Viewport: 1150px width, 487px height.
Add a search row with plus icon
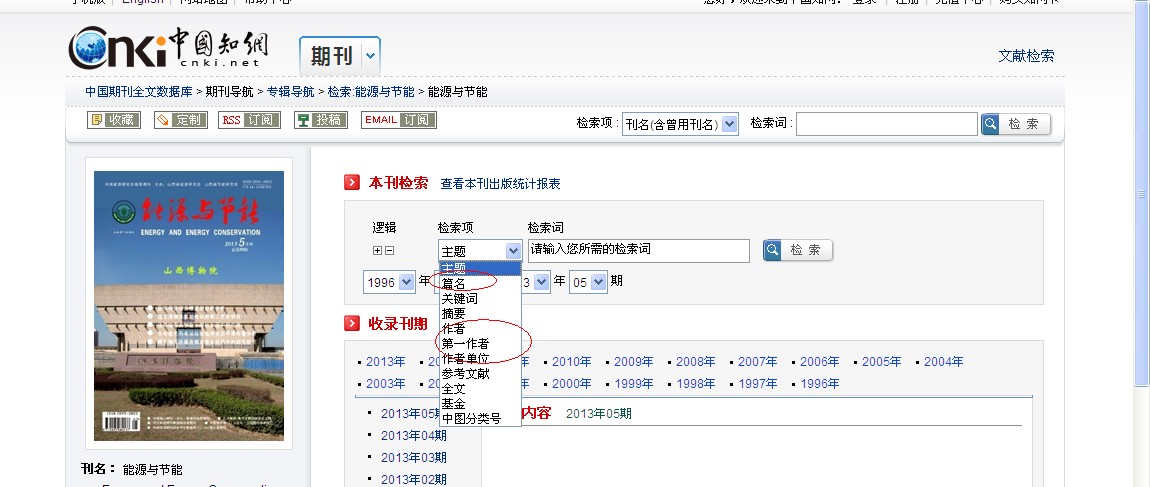[x=377, y=251]
